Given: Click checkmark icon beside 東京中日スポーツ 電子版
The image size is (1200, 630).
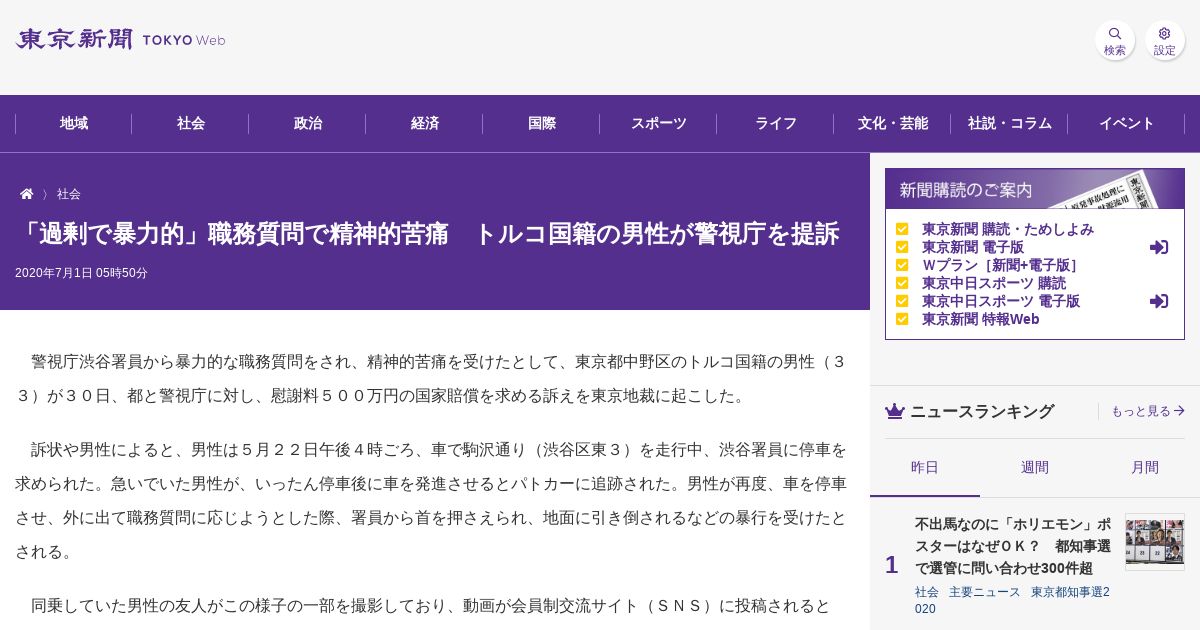Looking at the screenshot, I should pos(902,301).
